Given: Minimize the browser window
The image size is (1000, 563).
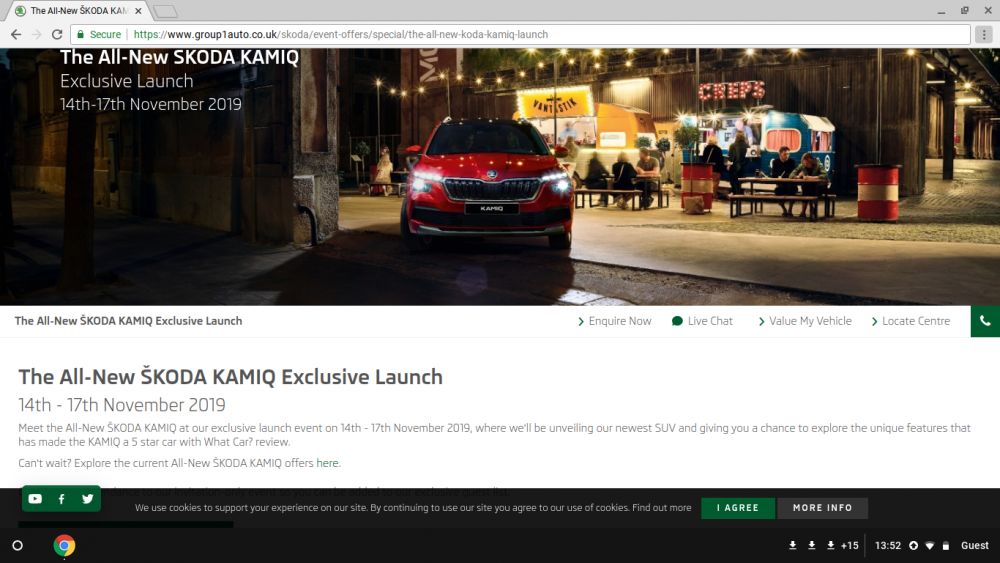Looking at the screenshot, I should click(941, 11).
